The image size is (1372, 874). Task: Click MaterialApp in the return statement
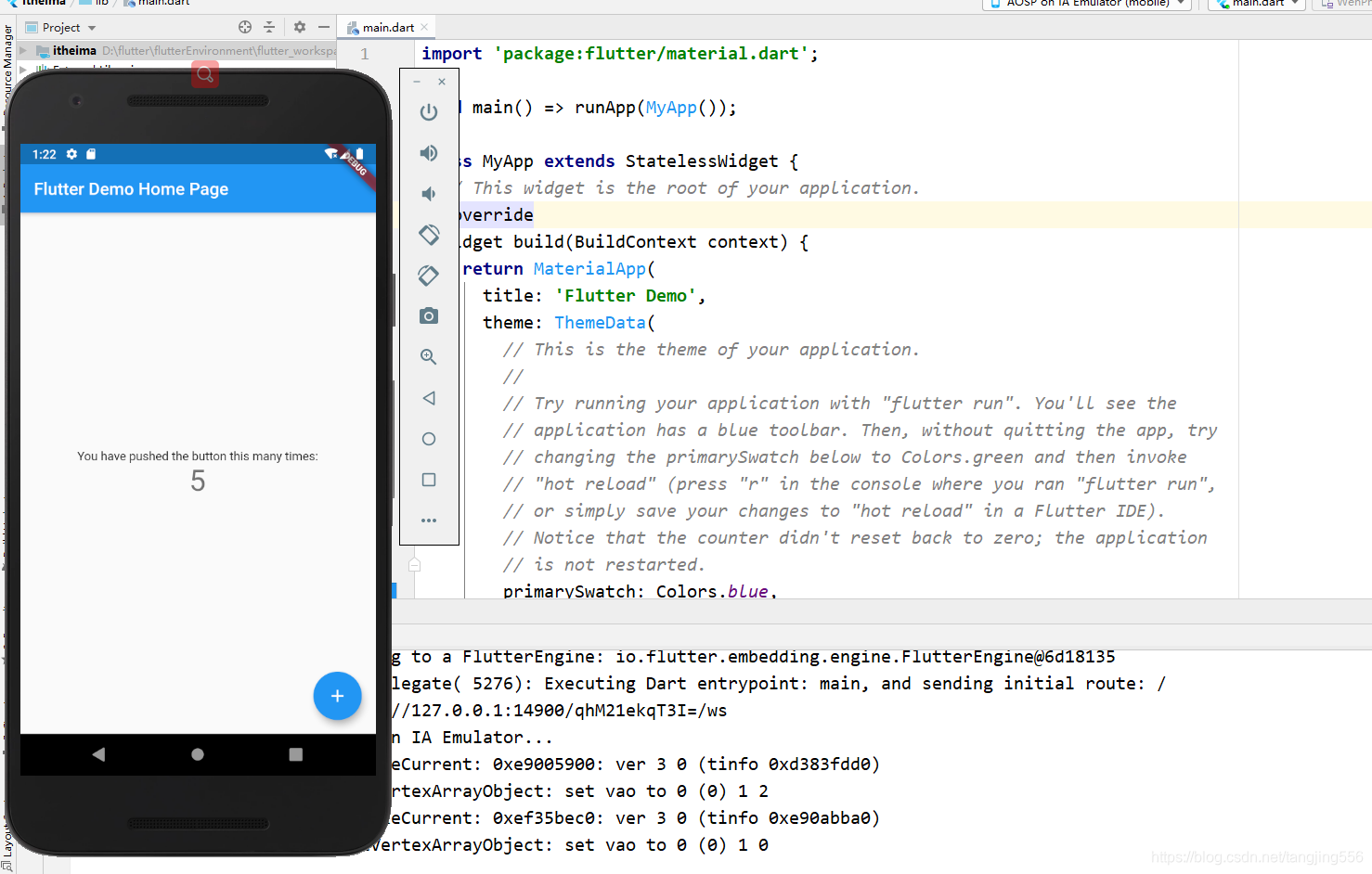589,269
